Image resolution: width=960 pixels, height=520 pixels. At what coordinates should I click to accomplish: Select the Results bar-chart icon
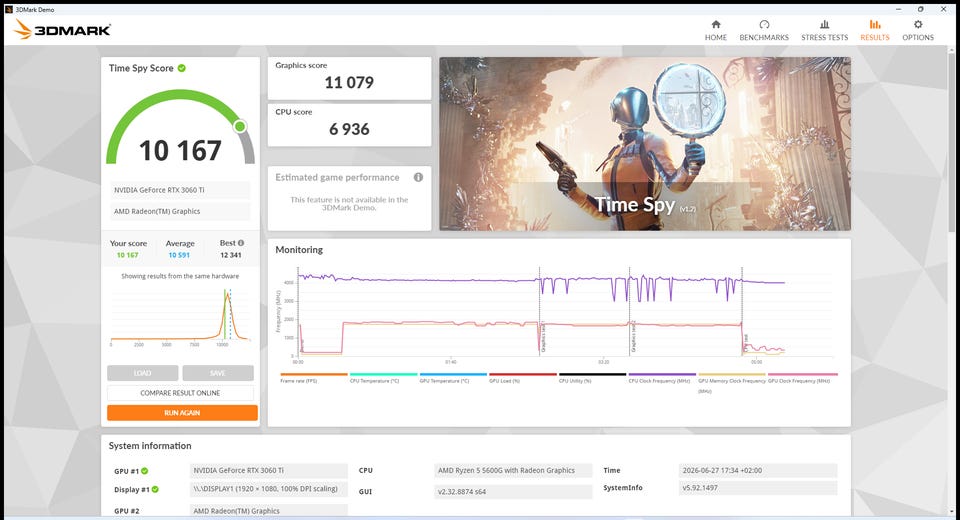(875, 24)
